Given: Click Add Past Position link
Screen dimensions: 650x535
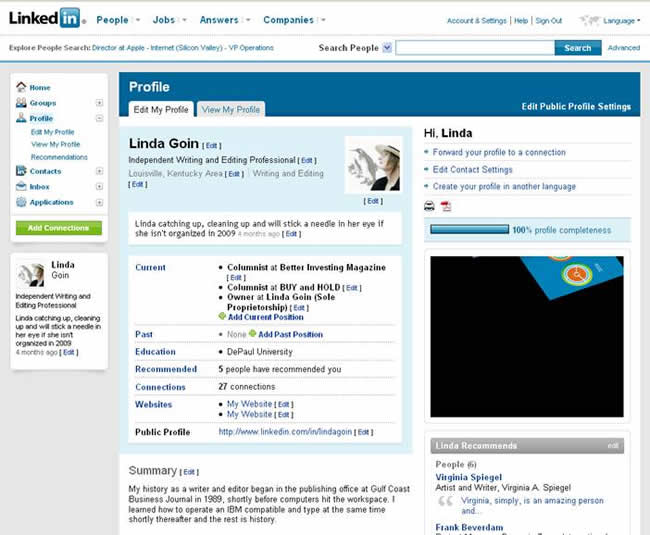Looking at the screenshot, I should click(291, 334).
